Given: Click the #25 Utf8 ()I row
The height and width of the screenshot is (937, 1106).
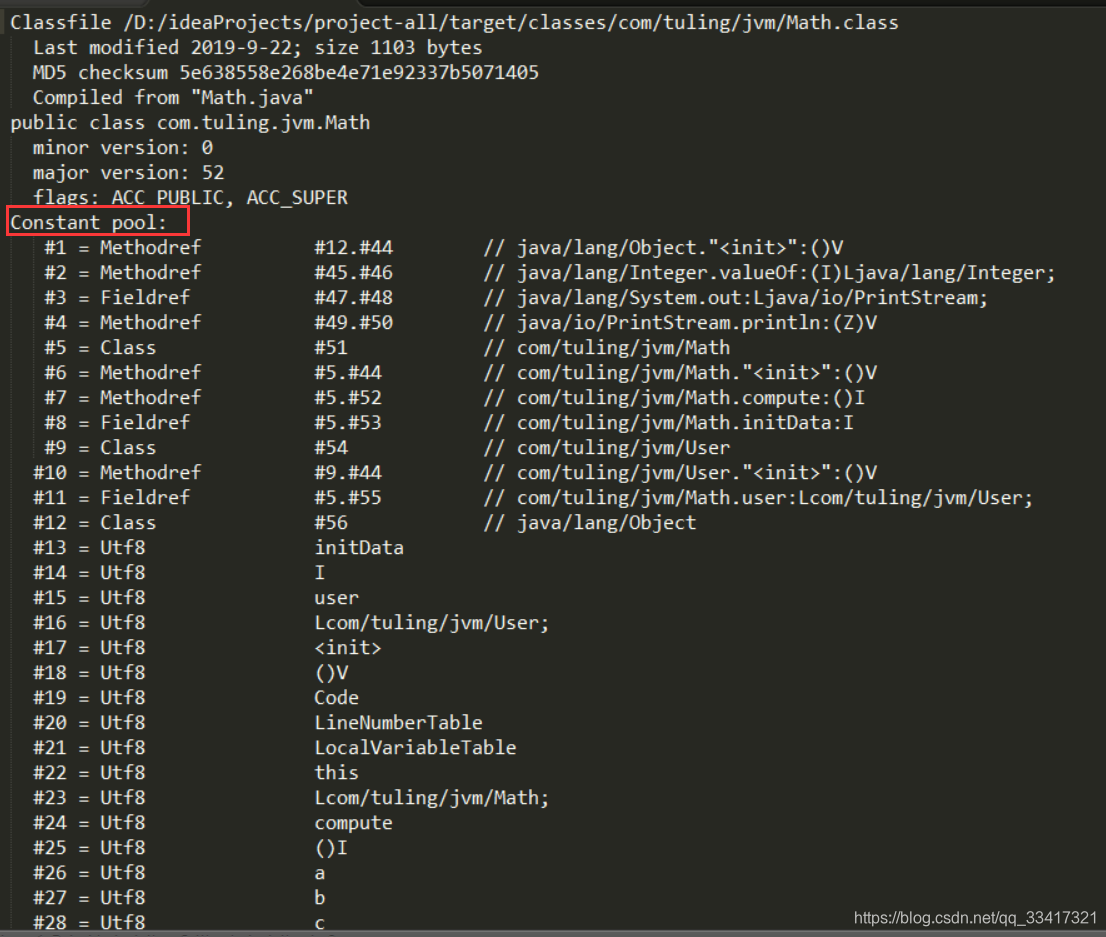Looking at the screenshot, I should (190, 848).
